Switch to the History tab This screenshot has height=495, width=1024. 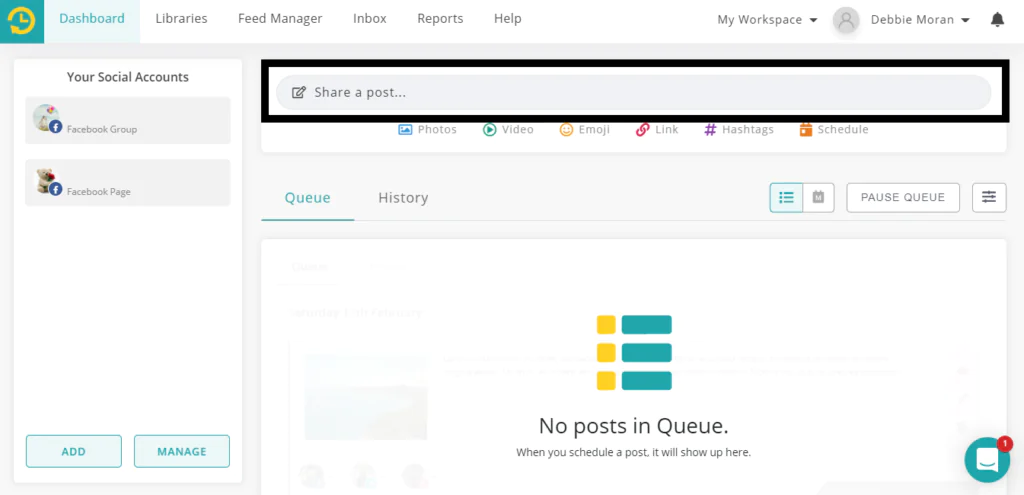(x=403, y=198)
